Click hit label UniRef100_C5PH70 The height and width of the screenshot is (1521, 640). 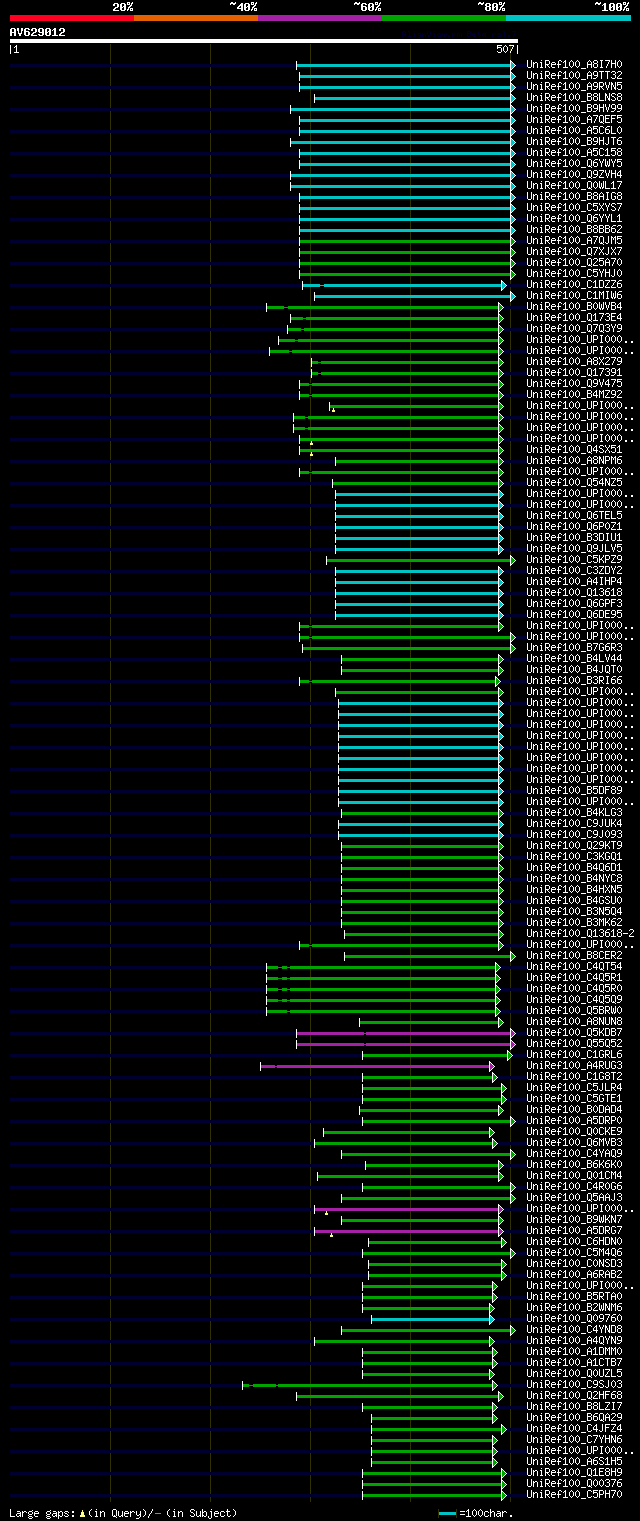coord(574,1495)
